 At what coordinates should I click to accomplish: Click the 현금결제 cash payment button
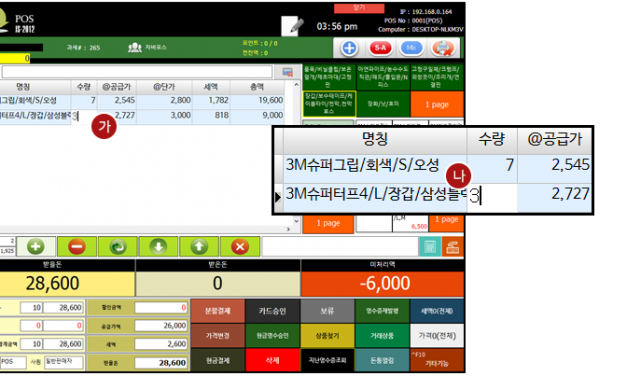pyautogui.click(x=218, y=360)
